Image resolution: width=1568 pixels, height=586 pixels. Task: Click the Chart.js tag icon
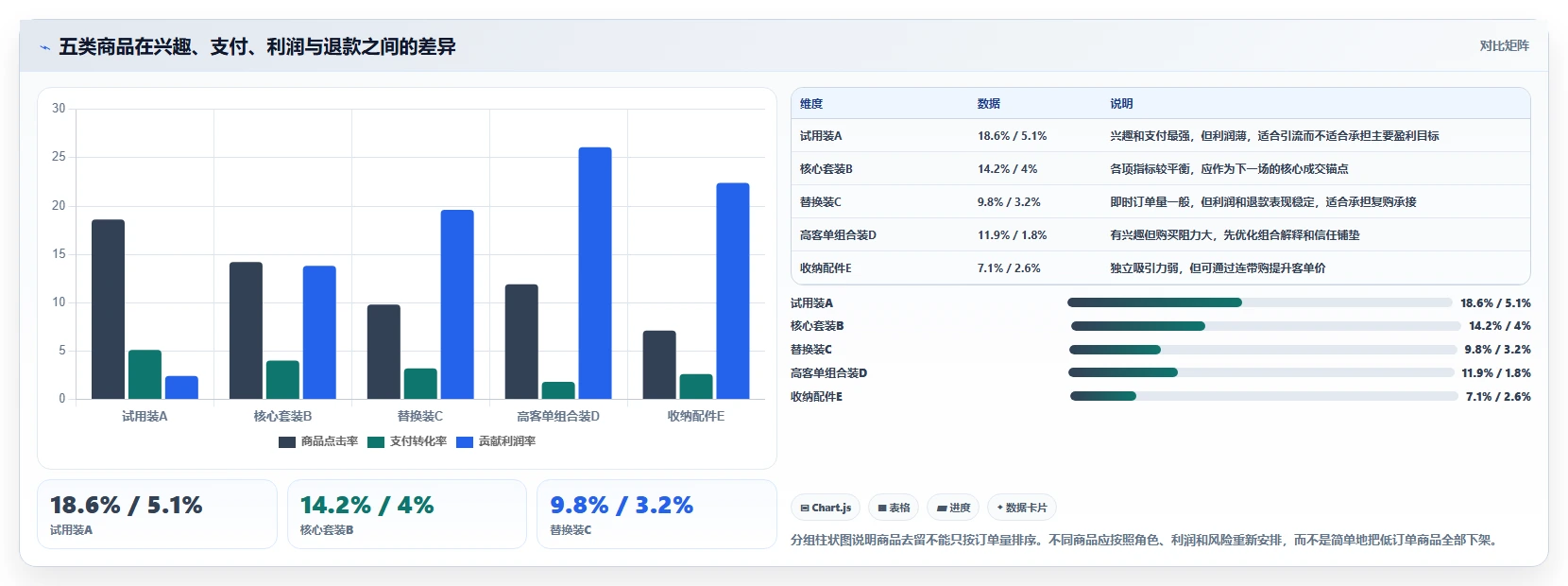(x=805, y=508)
